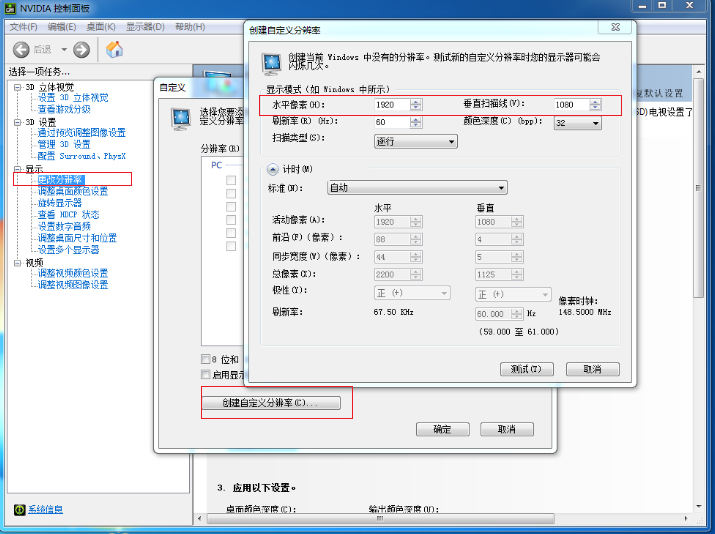Click the system information icon at bottom left
Image resolution: width=715 pixels, height=534 pixels.
20,509
